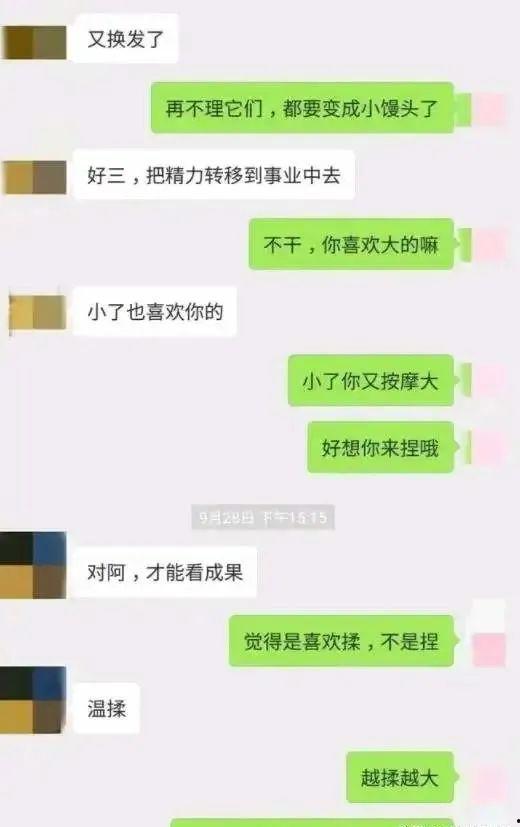Select the green bubble '不干，你喜欢大的嘛'
The width and height of the screenshot is (520, 827).
(x=351, y=244)
